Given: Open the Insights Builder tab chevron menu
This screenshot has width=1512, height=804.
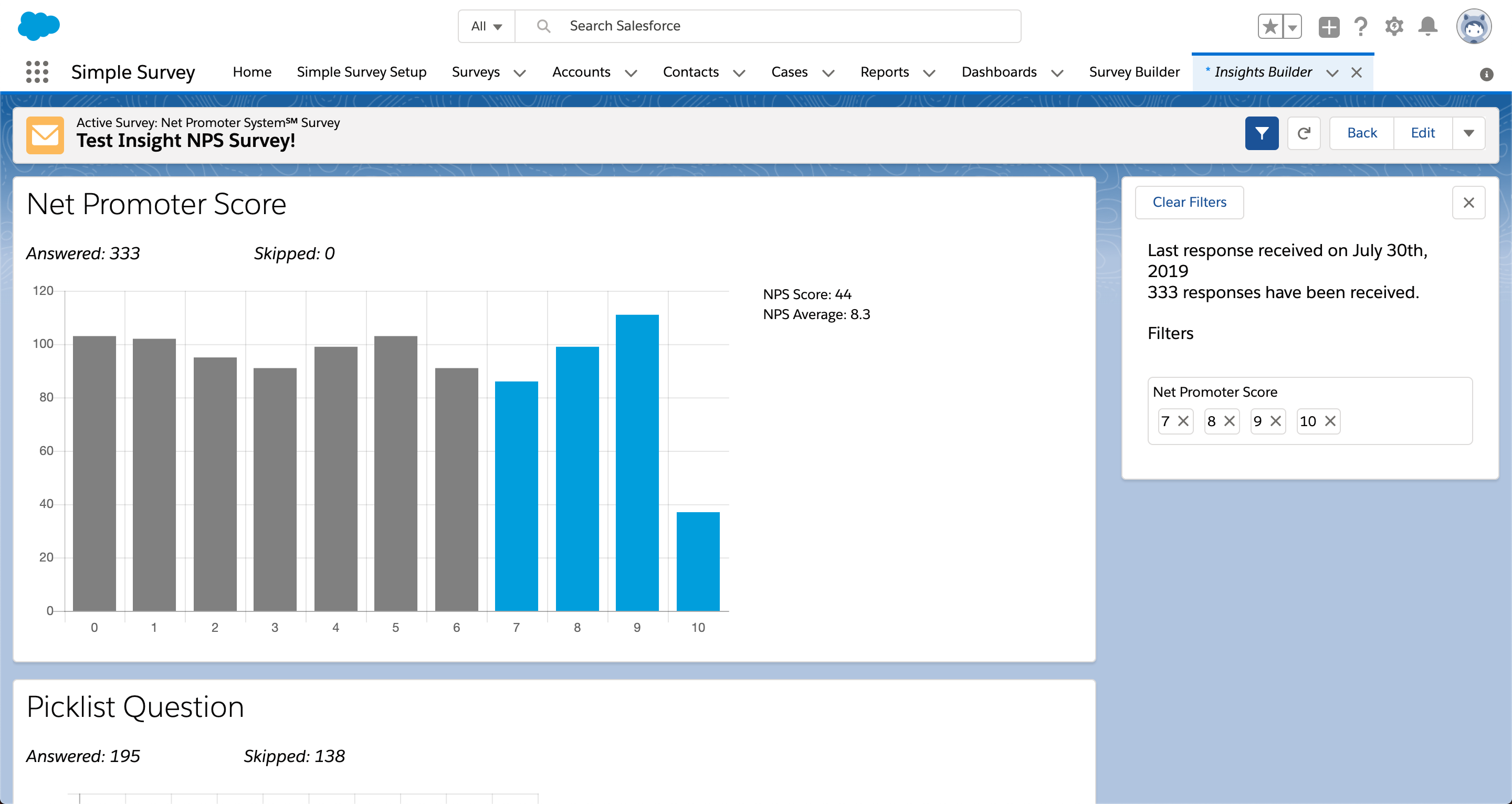Looking at the screenshot, I should coord(1332,73).
